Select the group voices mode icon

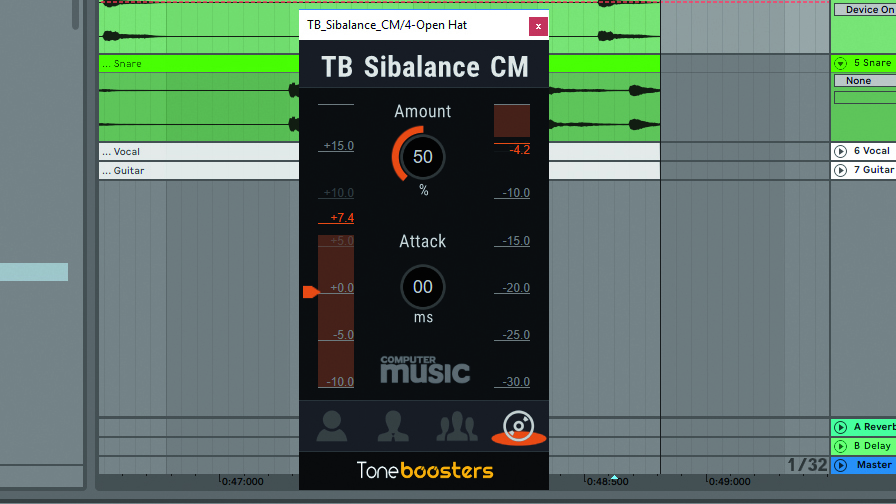pyautogui.click(x=457, y=427)
